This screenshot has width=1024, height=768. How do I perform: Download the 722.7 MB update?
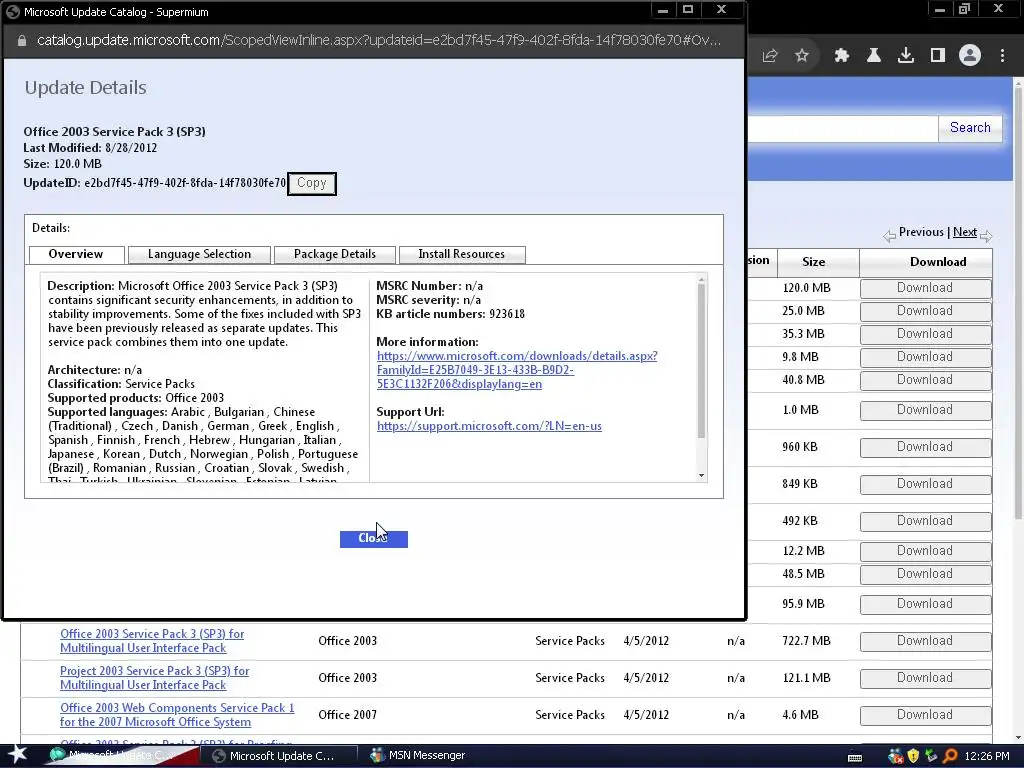pyautogui.click(x=925, y=641)
